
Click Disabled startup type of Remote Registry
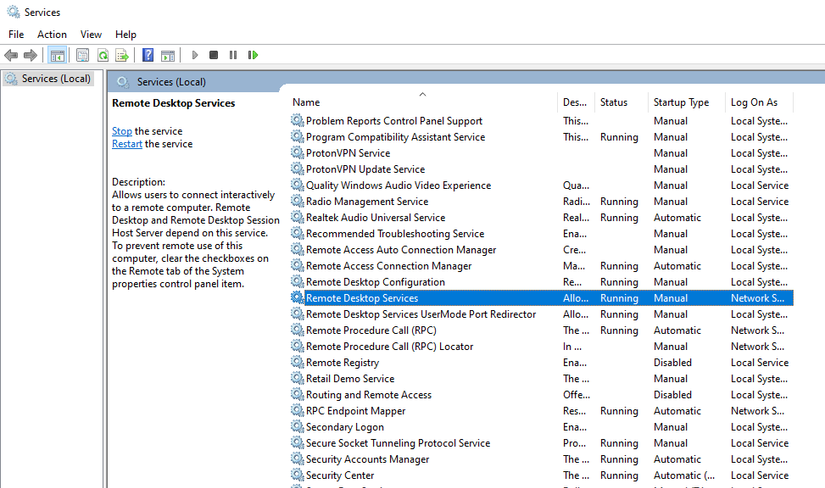[672, 362]
